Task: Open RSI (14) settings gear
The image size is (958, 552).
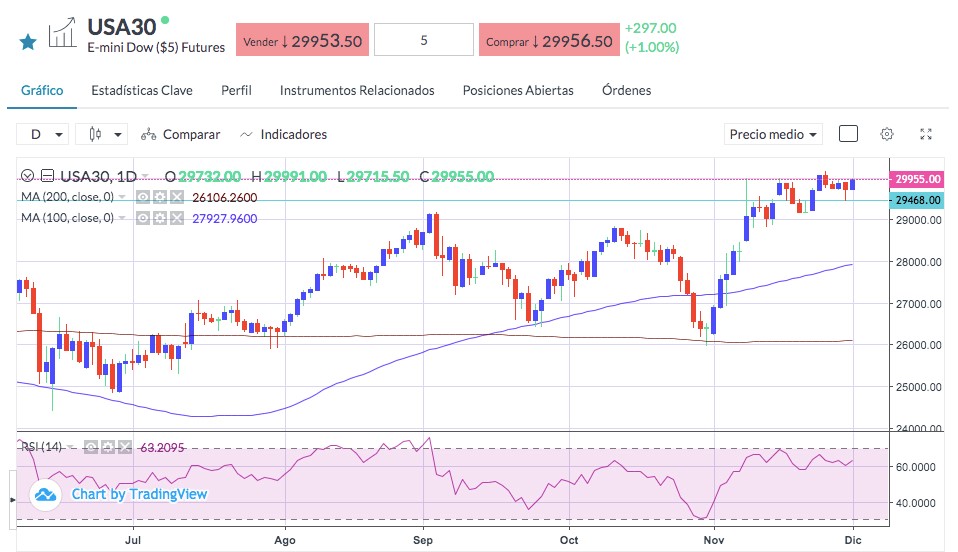Action: point(108,447)
